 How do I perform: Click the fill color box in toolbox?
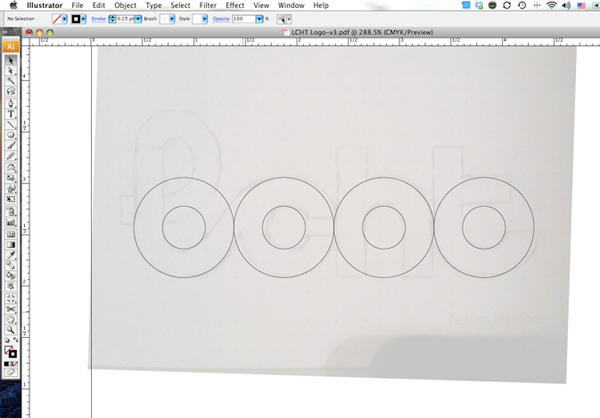[x=8, y=349]
